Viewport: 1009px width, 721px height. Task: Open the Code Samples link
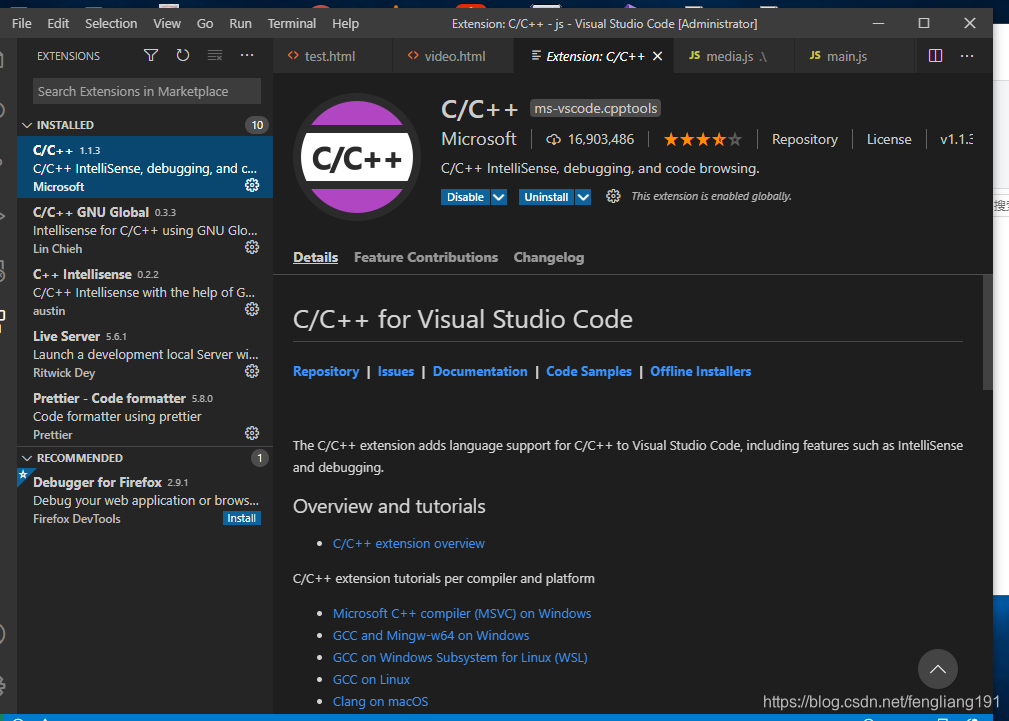click(589, 371)
